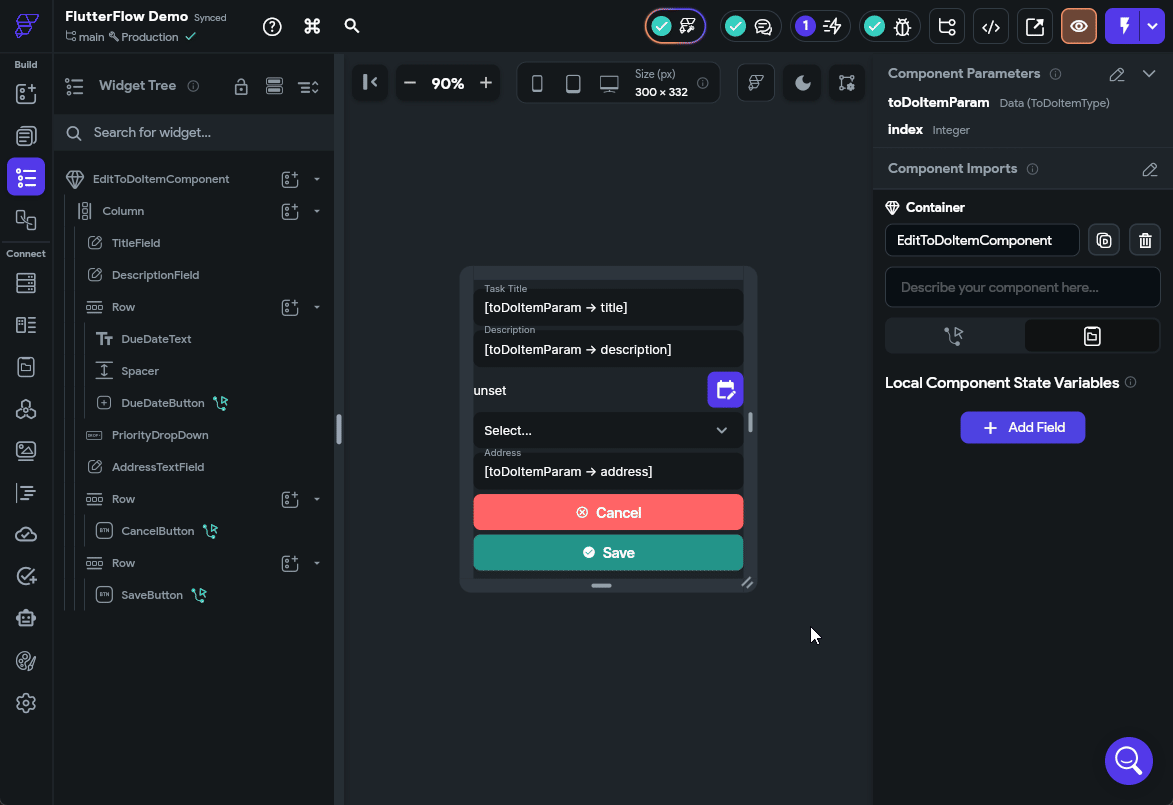Select TitleField in widget tree

click(x=135, y=243)
